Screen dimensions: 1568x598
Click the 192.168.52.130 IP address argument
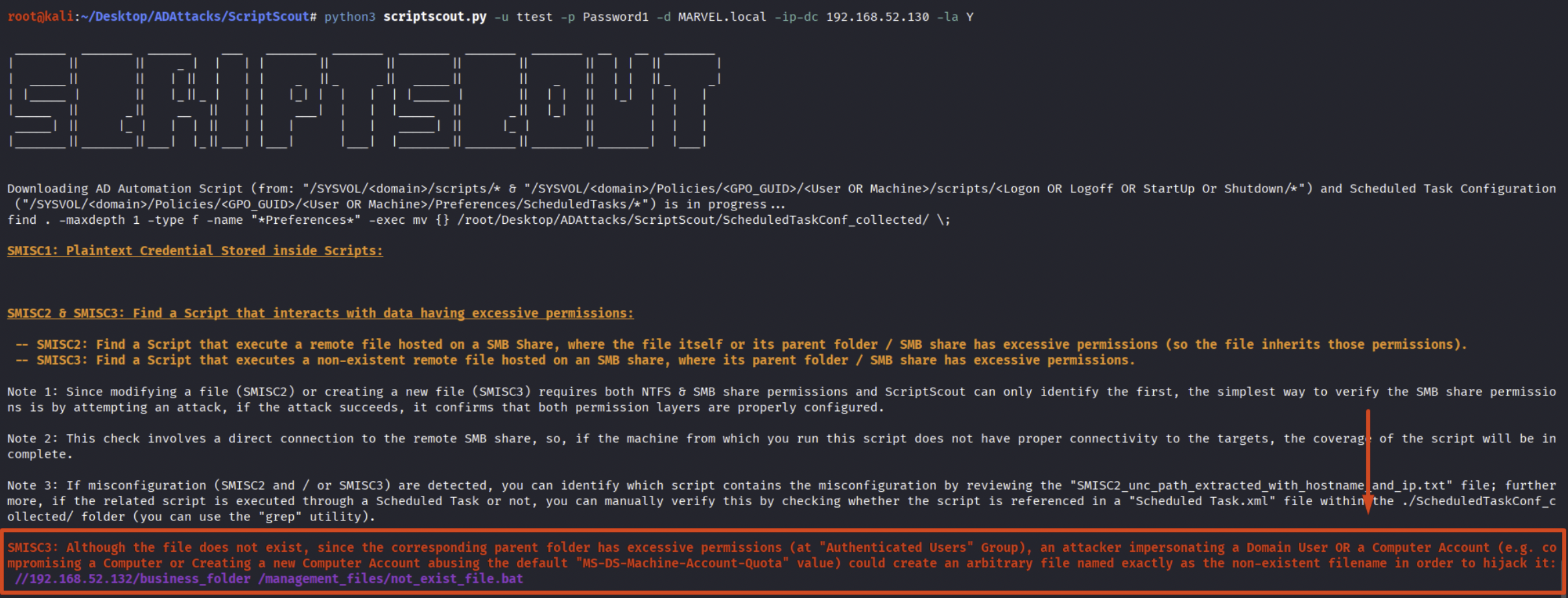[x=877, y=17]
